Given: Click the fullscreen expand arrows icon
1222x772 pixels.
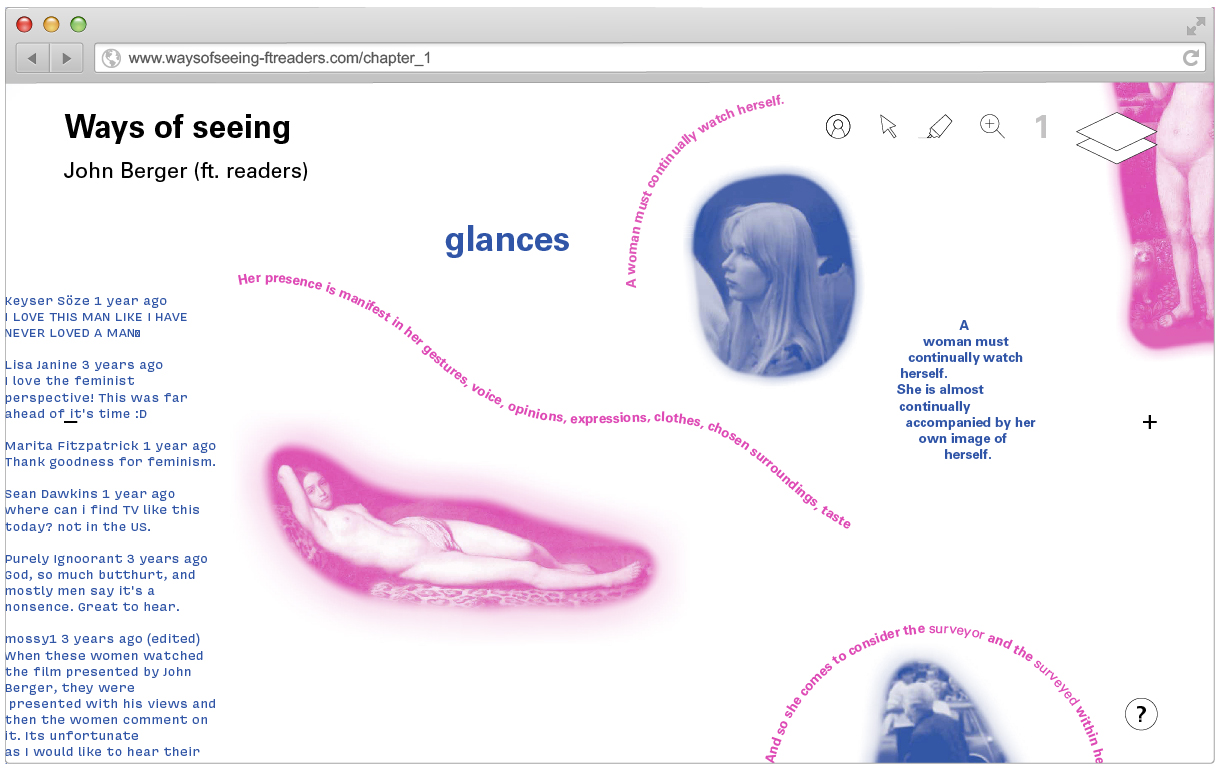Looking at the screenshot, I should click(x=1195, y=26).
